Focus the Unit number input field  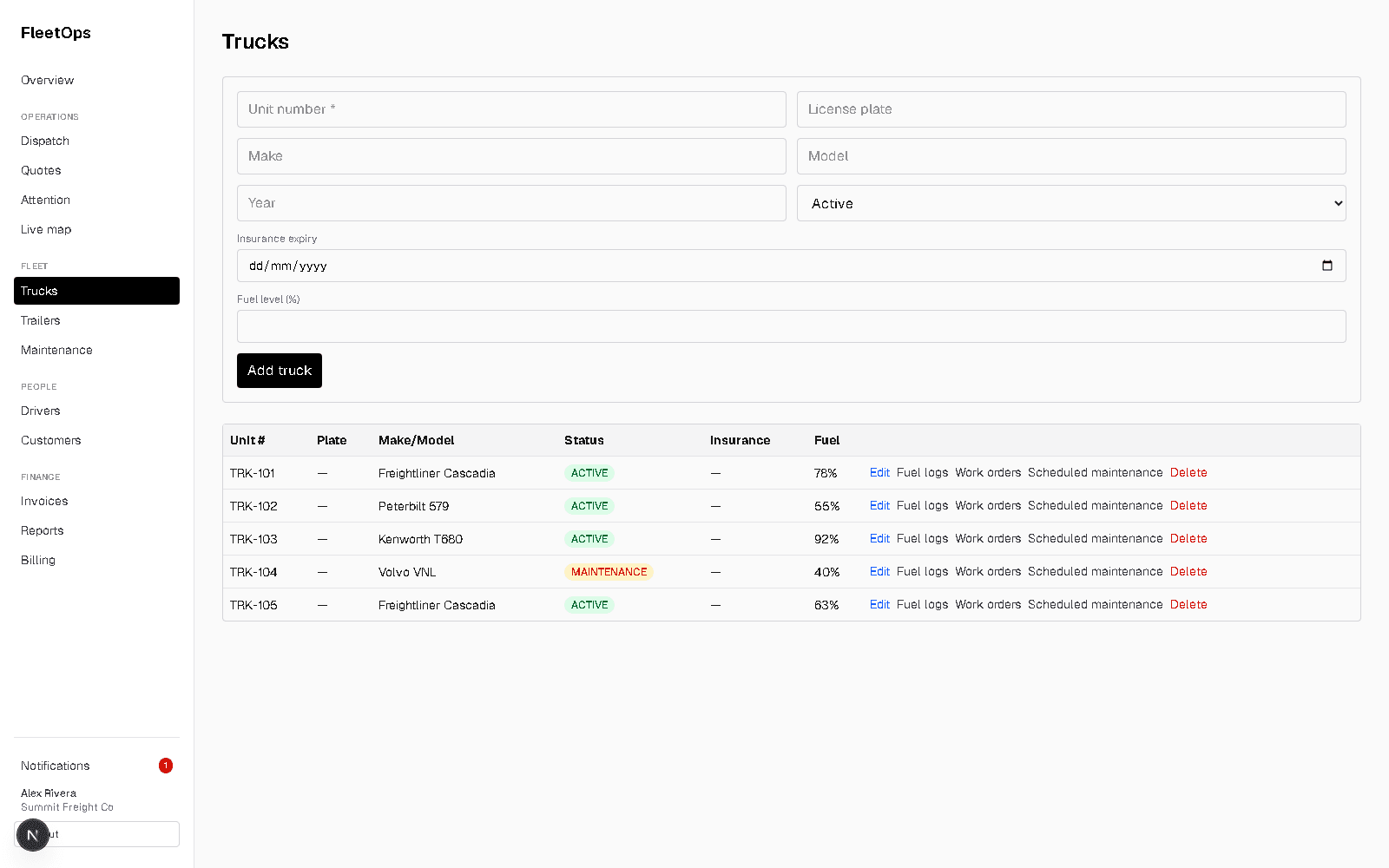[511, 109]
